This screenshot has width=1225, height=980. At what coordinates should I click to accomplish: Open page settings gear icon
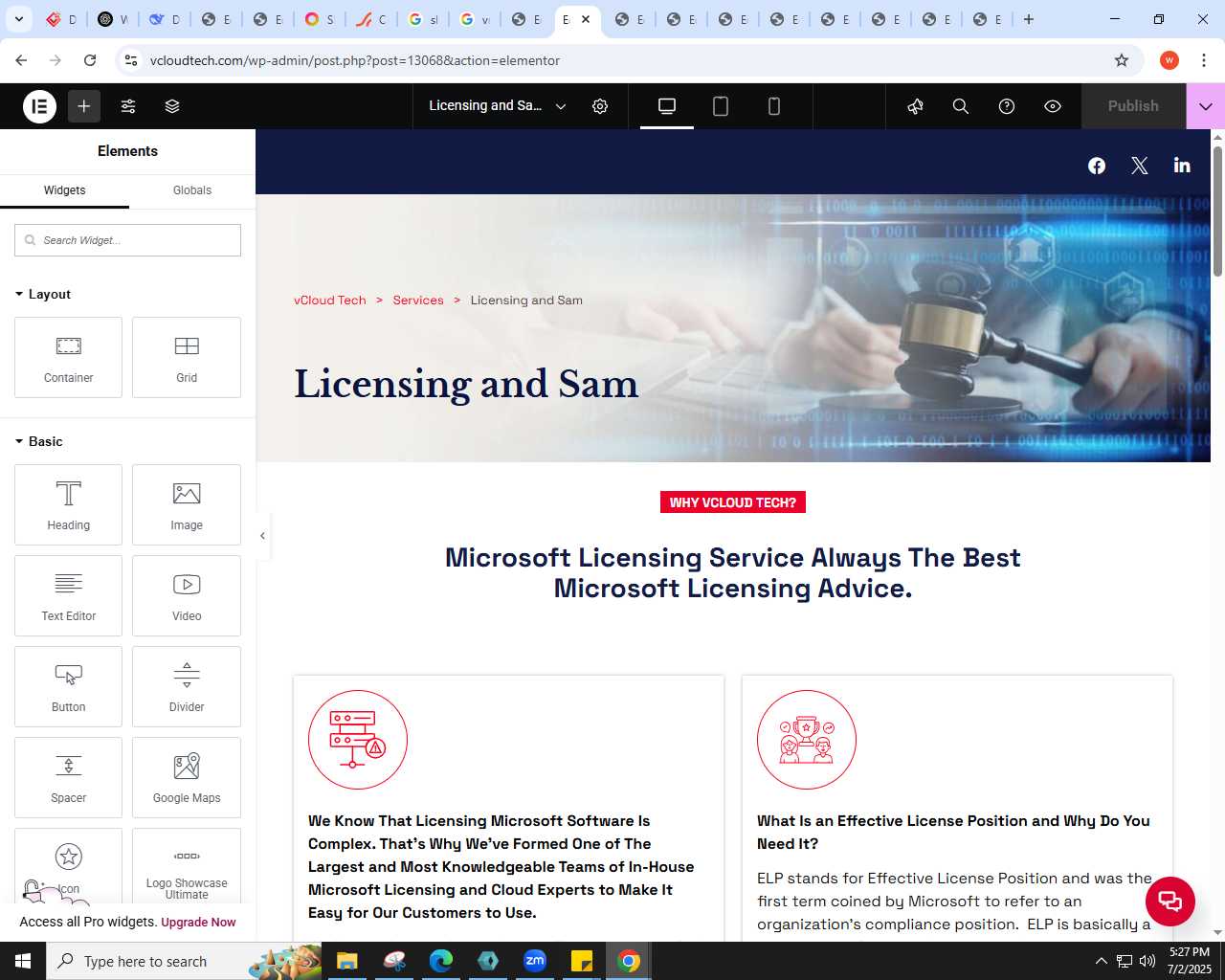pos(600,106)
